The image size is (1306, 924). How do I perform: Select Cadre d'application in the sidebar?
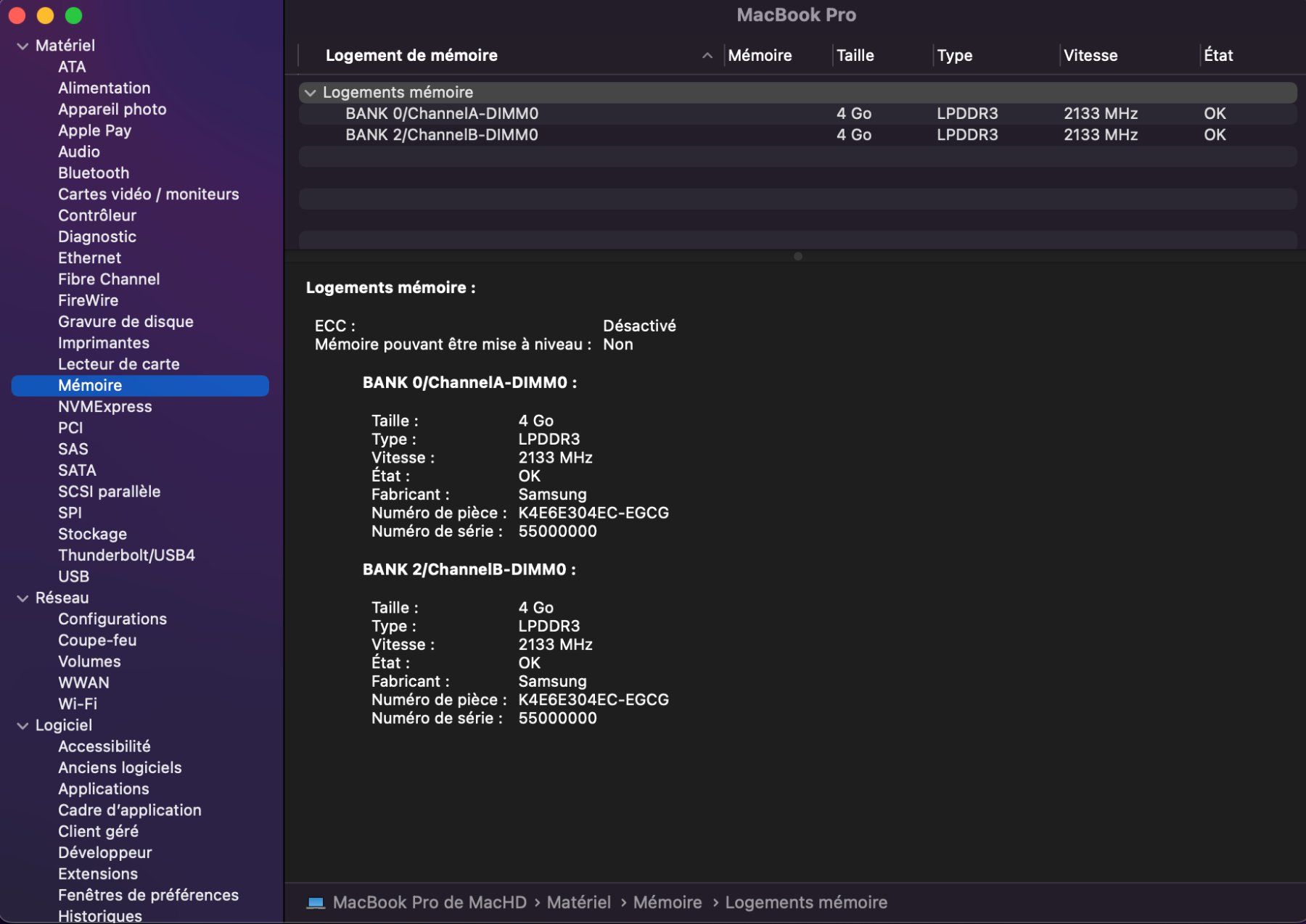pyautogui.click(x=130, y=810)
